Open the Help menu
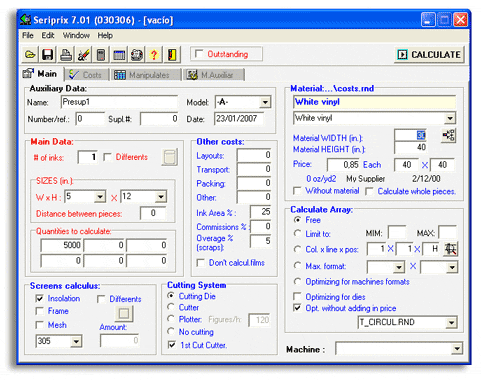481x380 pixels. [105, 35]
